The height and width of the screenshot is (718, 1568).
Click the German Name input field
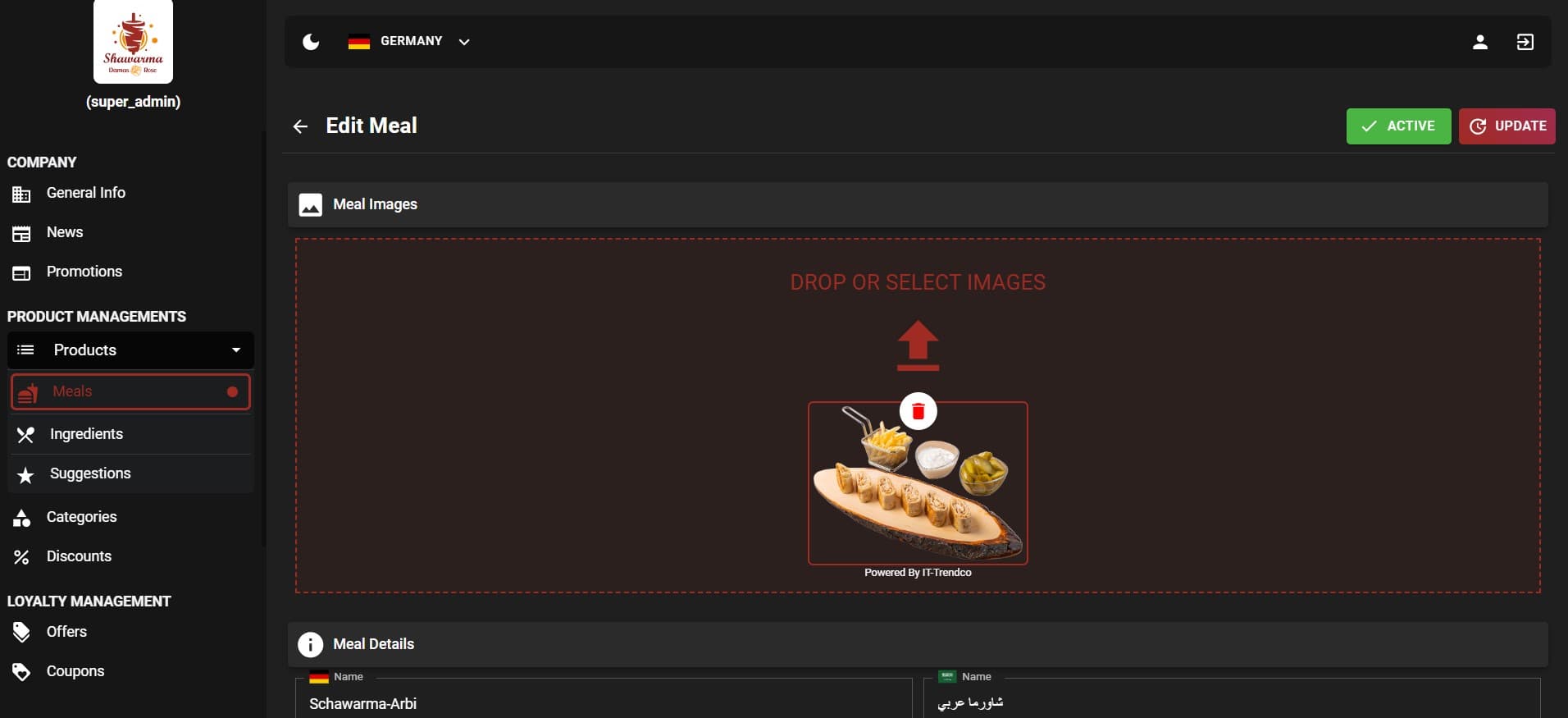603,703
